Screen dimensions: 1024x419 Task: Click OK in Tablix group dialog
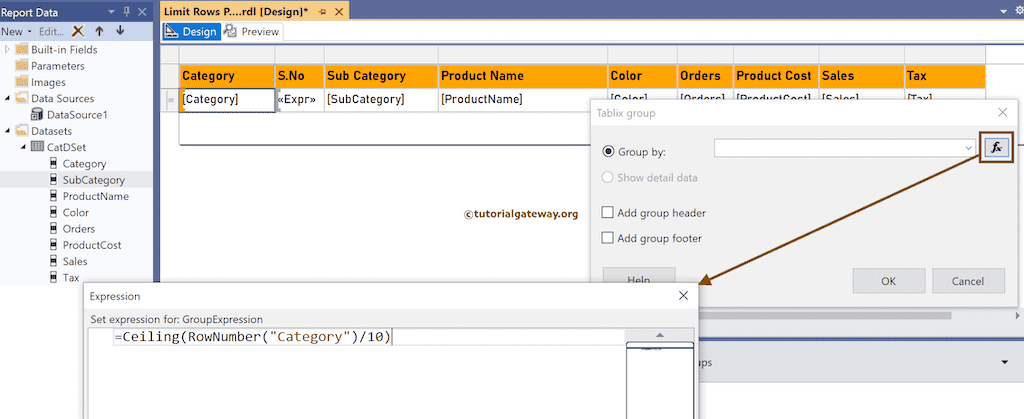pyautogui.click(x=888, y=281)
